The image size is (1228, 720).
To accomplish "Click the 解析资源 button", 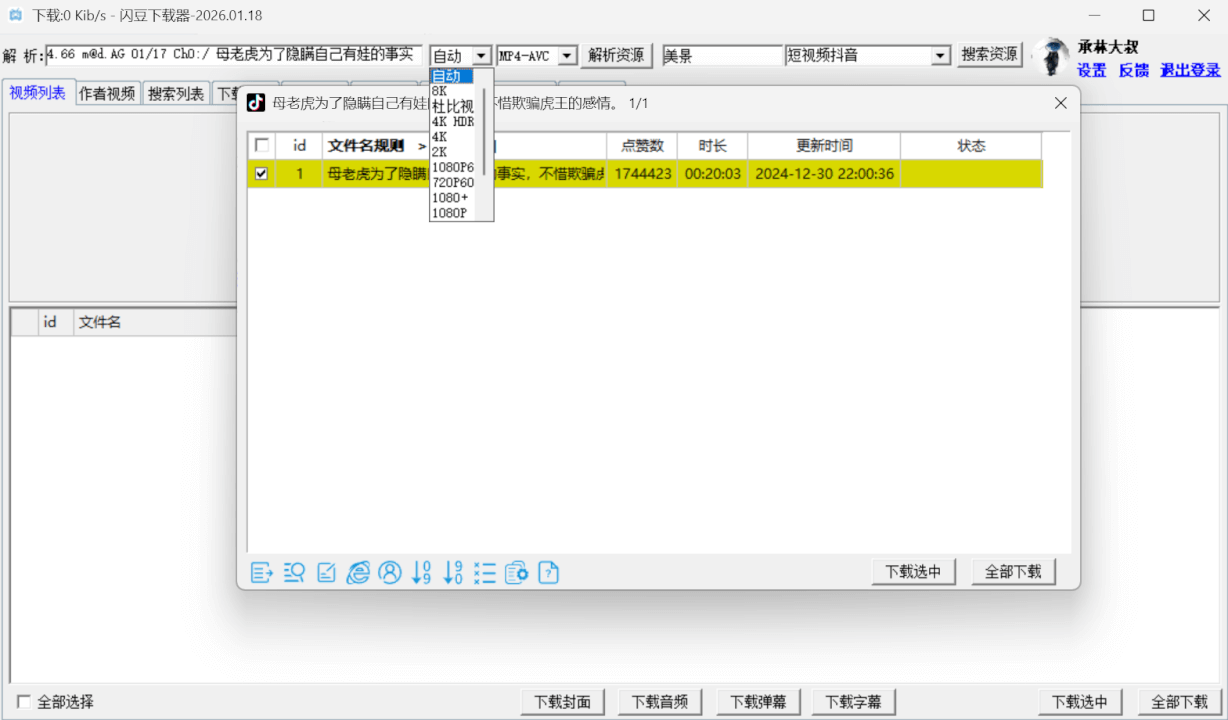I will 616,56.
